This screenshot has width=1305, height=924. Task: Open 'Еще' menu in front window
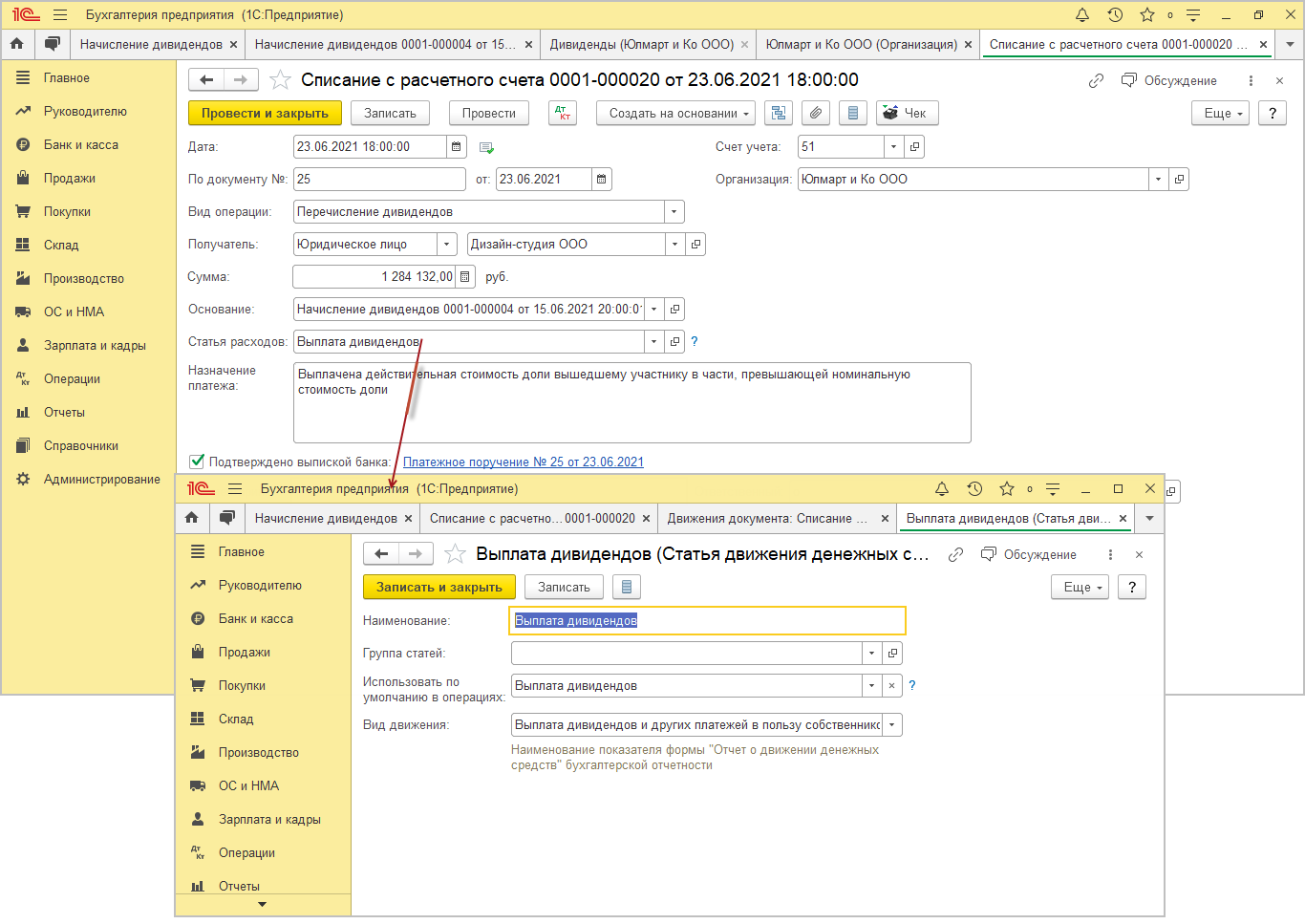click(1080, 587)
